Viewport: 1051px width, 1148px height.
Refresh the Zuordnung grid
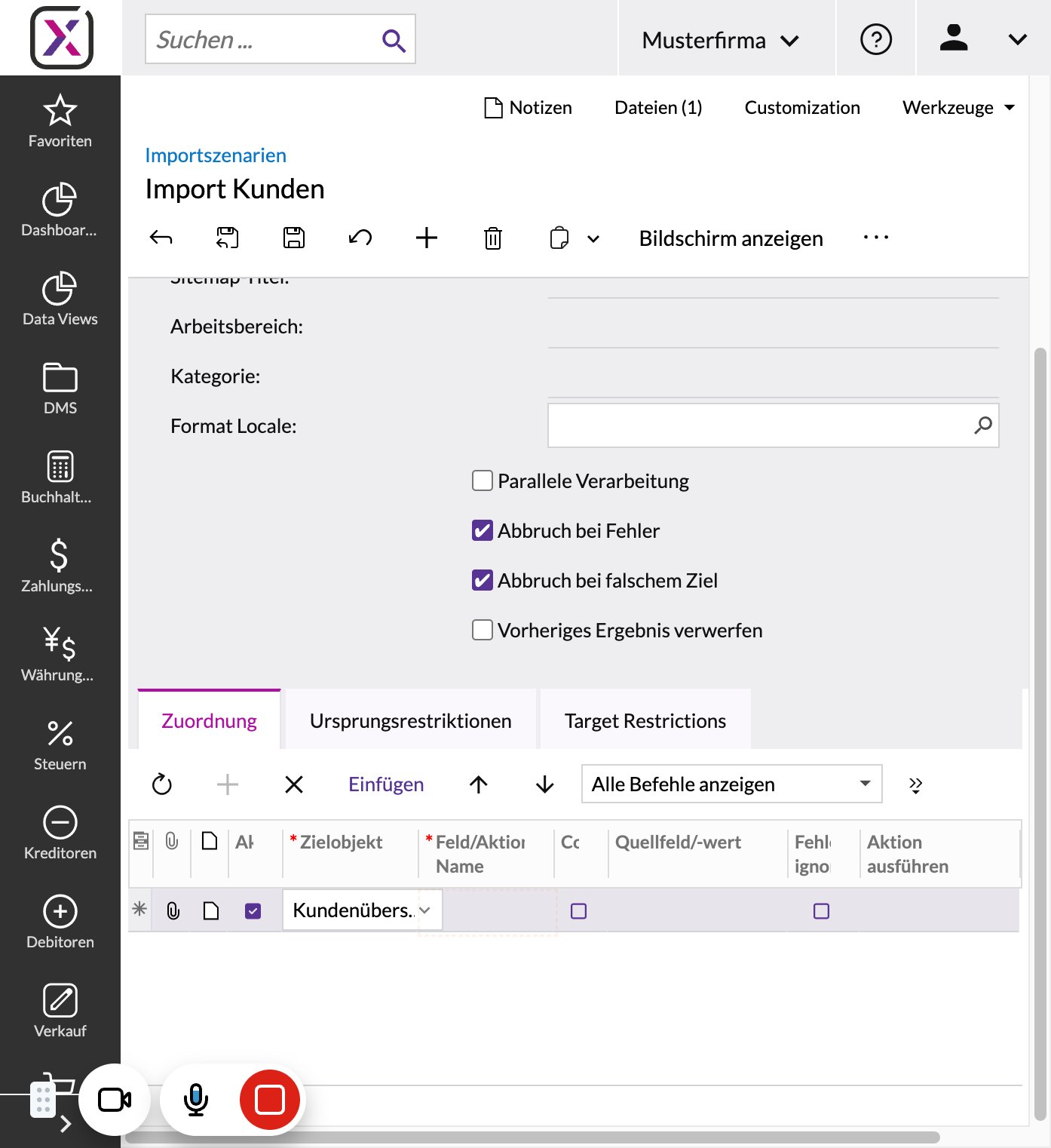click(x=162, y=784)
